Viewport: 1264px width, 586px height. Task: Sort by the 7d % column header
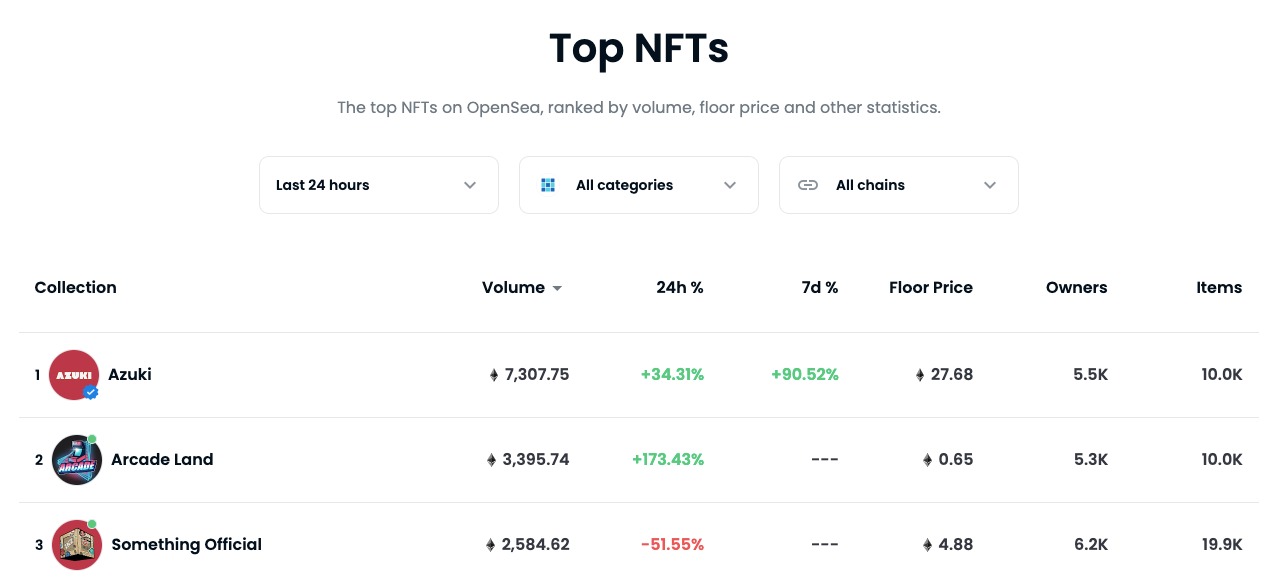point(818,288)
